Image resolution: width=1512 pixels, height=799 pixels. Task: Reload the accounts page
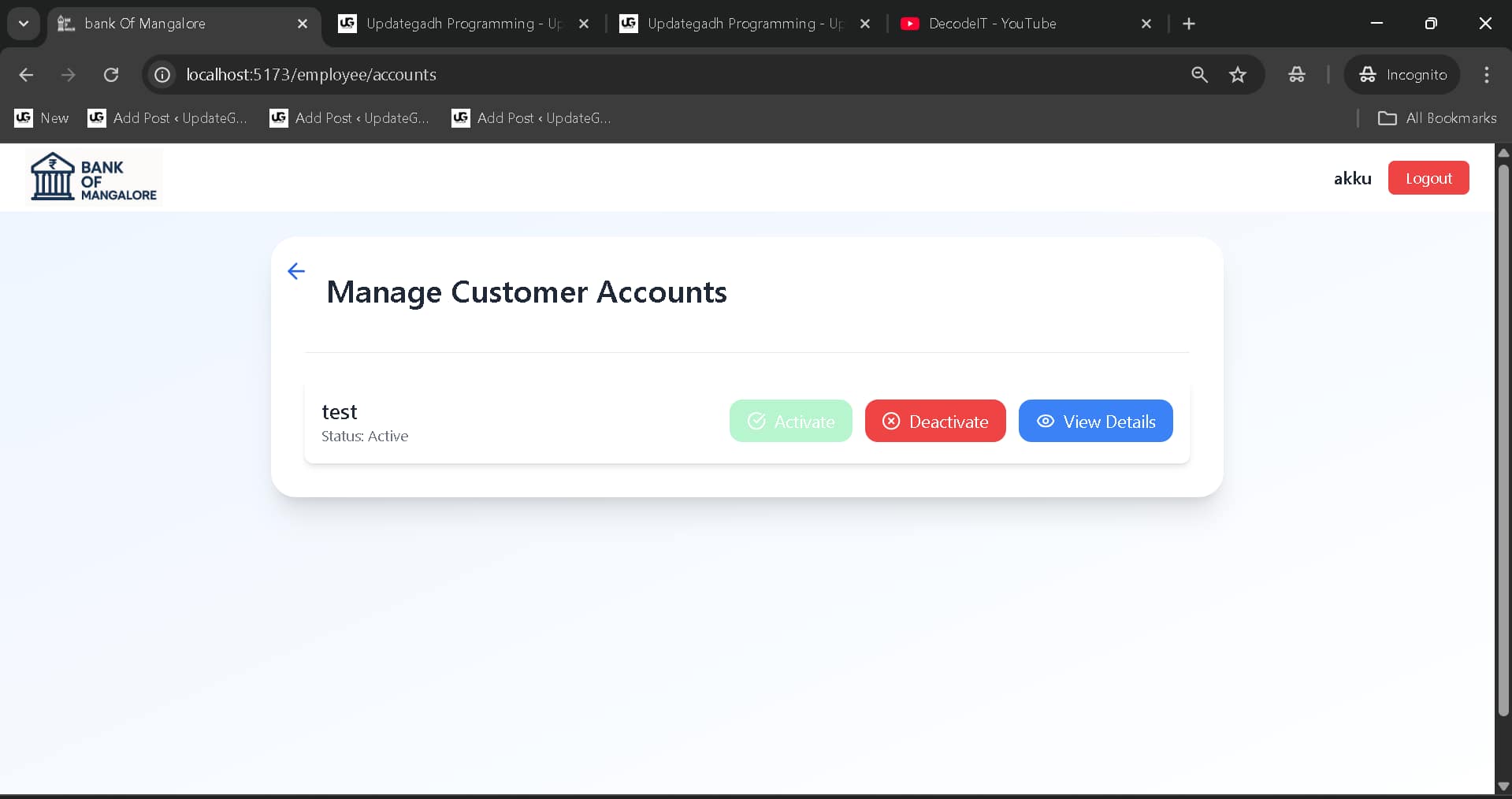pyautogui.click(x=111, y=75)
